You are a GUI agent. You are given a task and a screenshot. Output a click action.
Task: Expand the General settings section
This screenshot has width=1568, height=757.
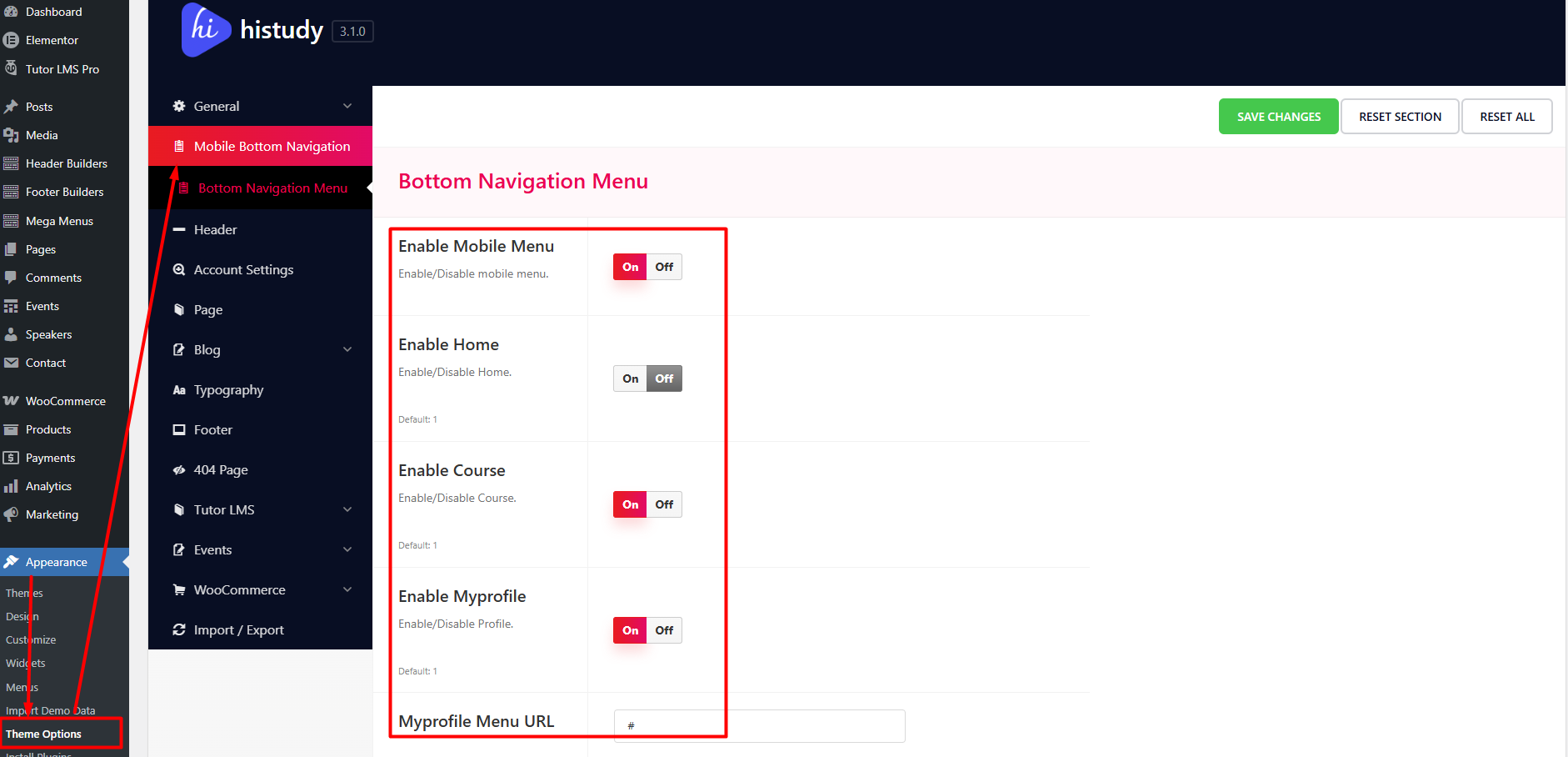point(216,106)
